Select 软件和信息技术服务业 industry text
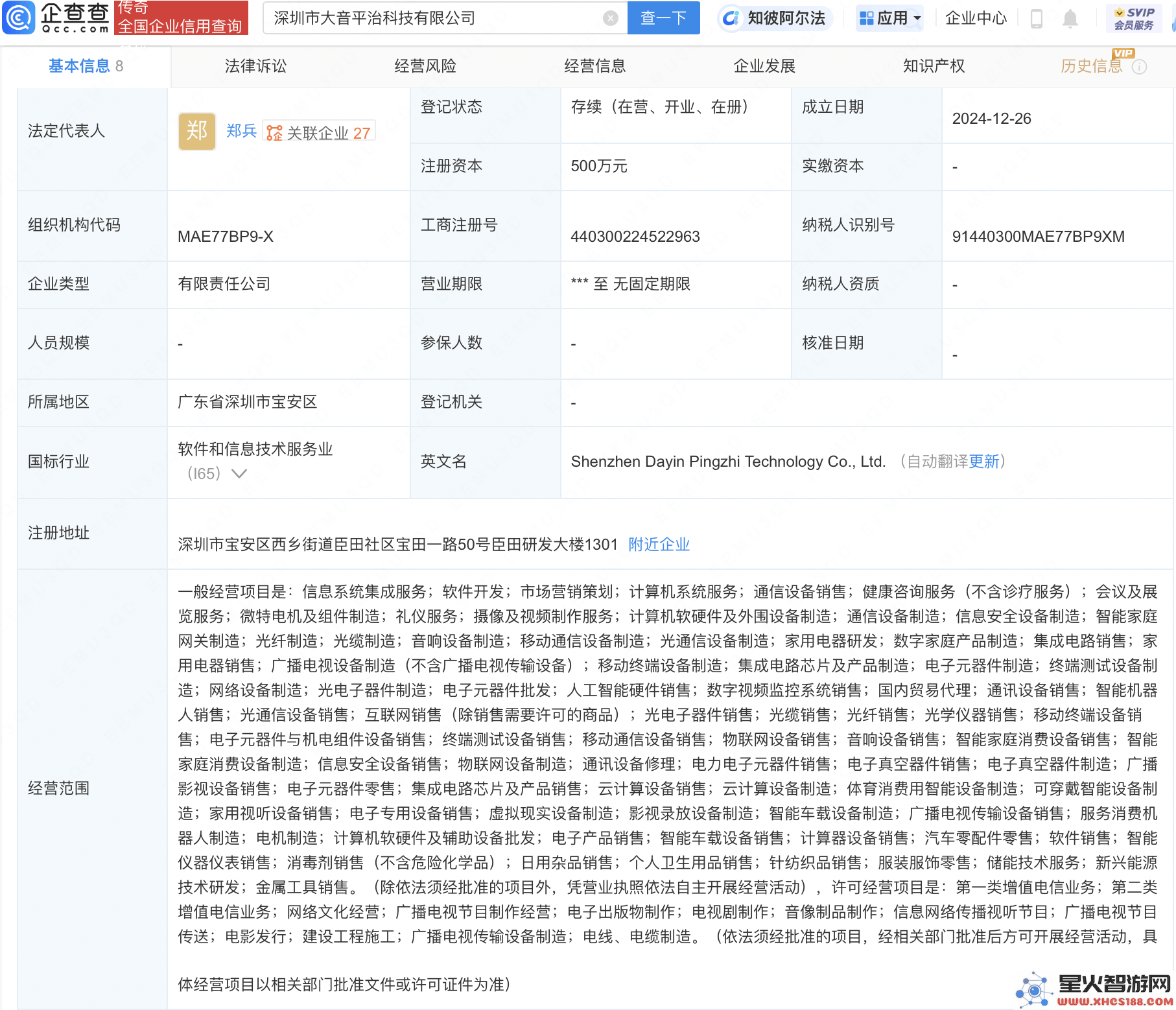The width and height of the screenshot is (1176, 1010). click(255, 449)
